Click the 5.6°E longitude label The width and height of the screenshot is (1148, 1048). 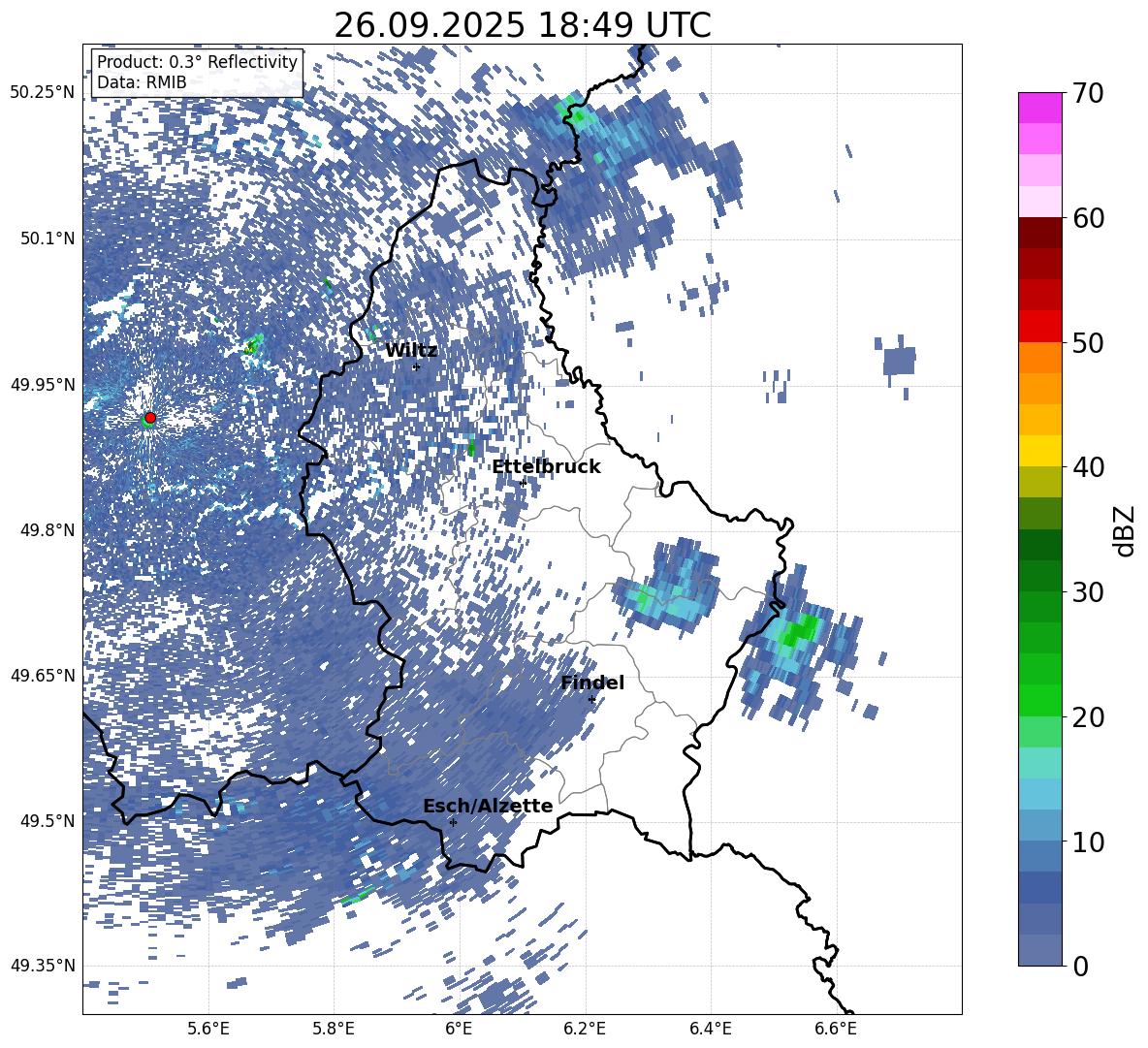207,1029
